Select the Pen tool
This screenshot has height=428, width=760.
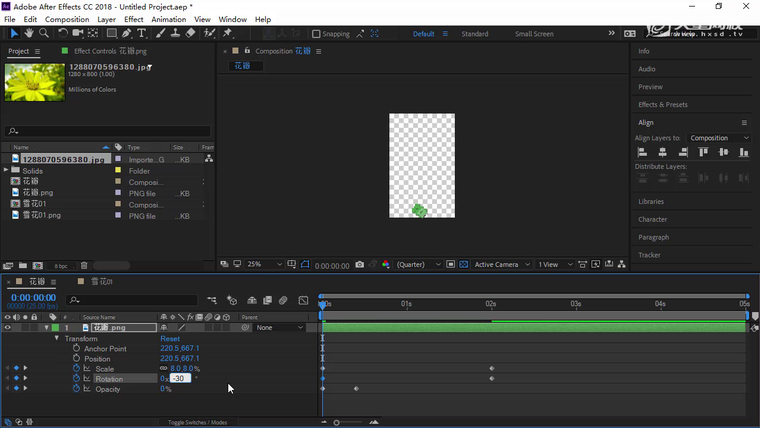[128, 33]
